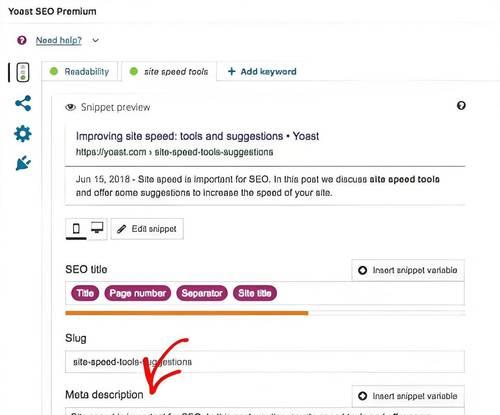
Task: Click the eye icon beside Snippet preview
Action: tap(70, 107)
